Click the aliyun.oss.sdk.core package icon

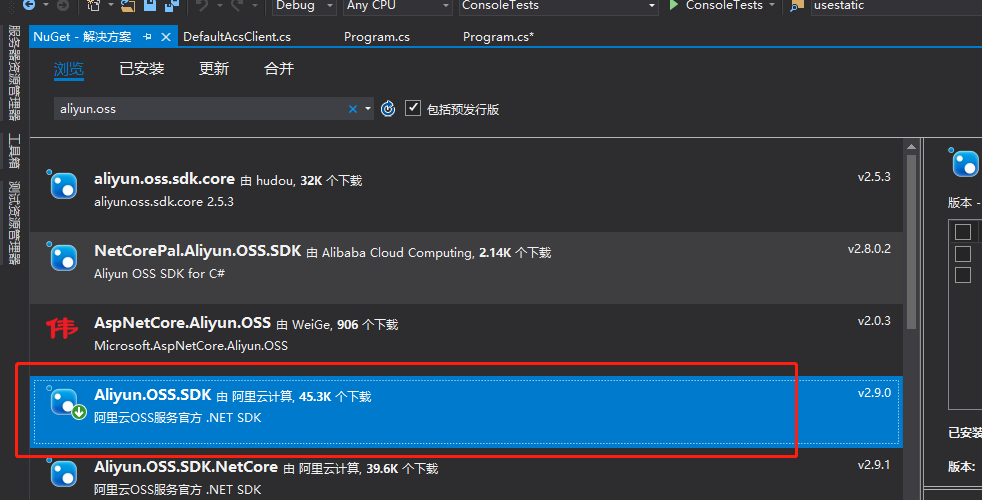coord(63,185)
